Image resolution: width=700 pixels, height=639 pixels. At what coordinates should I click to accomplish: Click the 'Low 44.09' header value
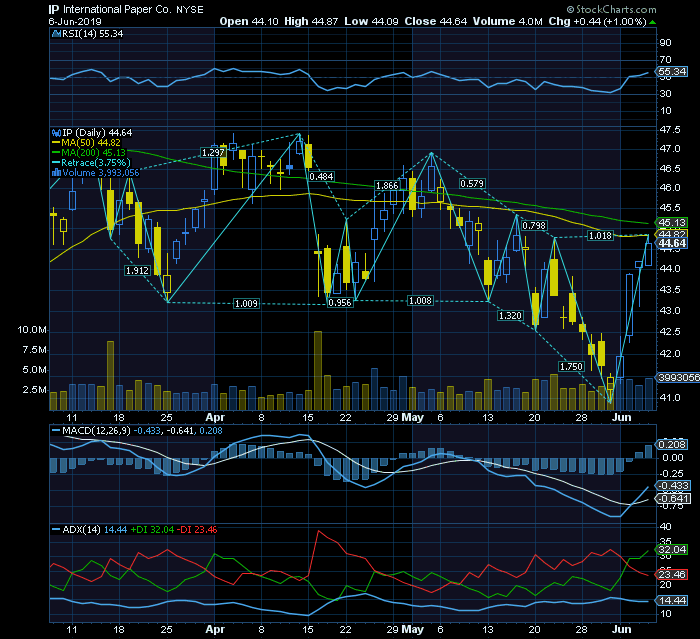(x=371, y=21)
